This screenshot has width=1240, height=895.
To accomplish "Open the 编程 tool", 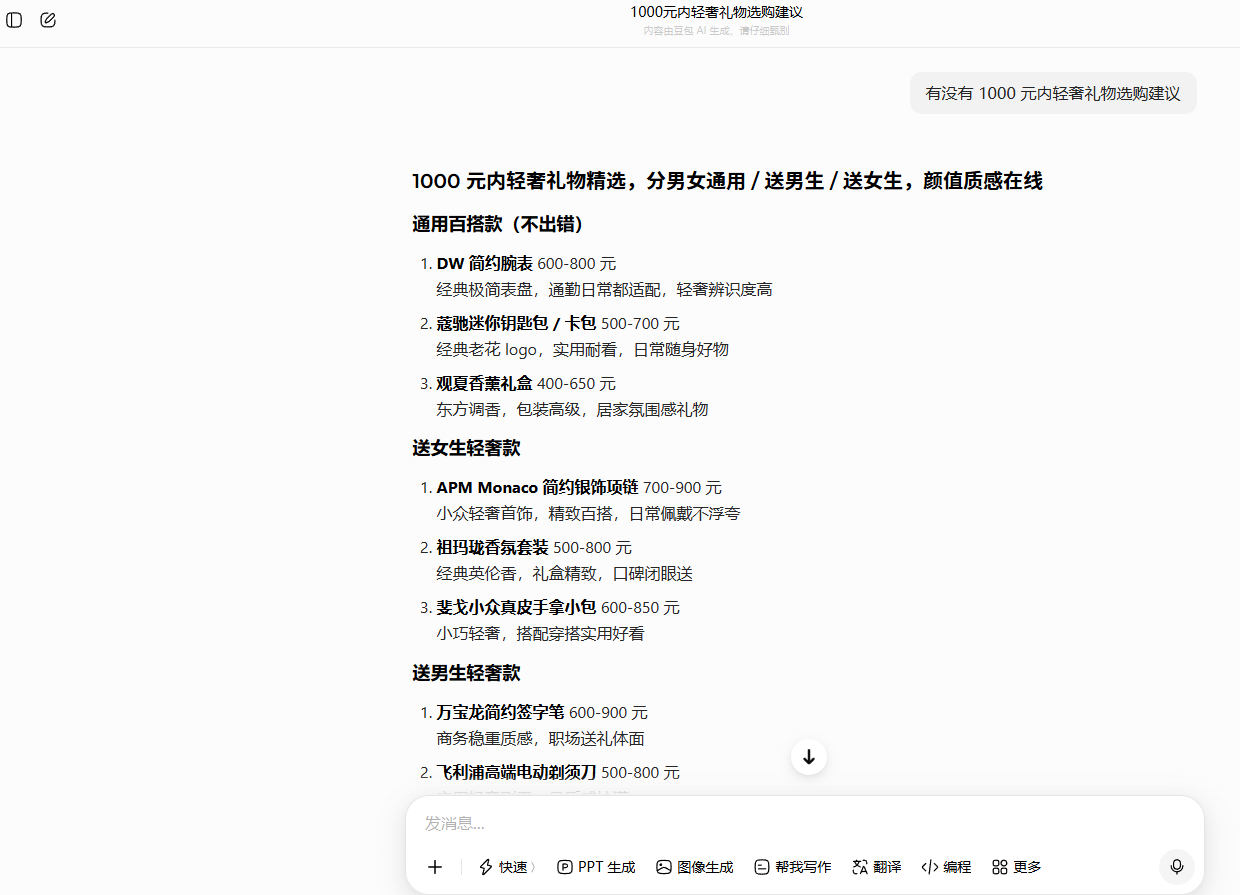I will (x=946, y=867).
